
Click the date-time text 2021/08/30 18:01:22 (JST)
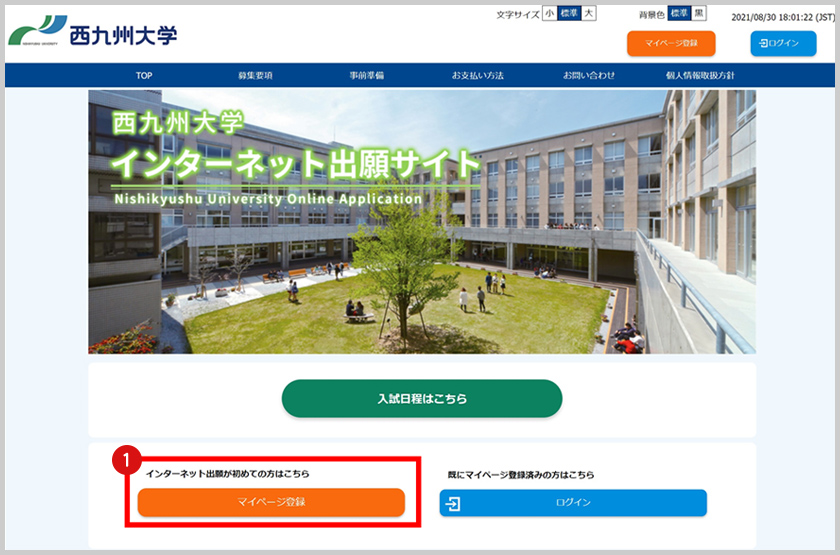tap(783, 17)
